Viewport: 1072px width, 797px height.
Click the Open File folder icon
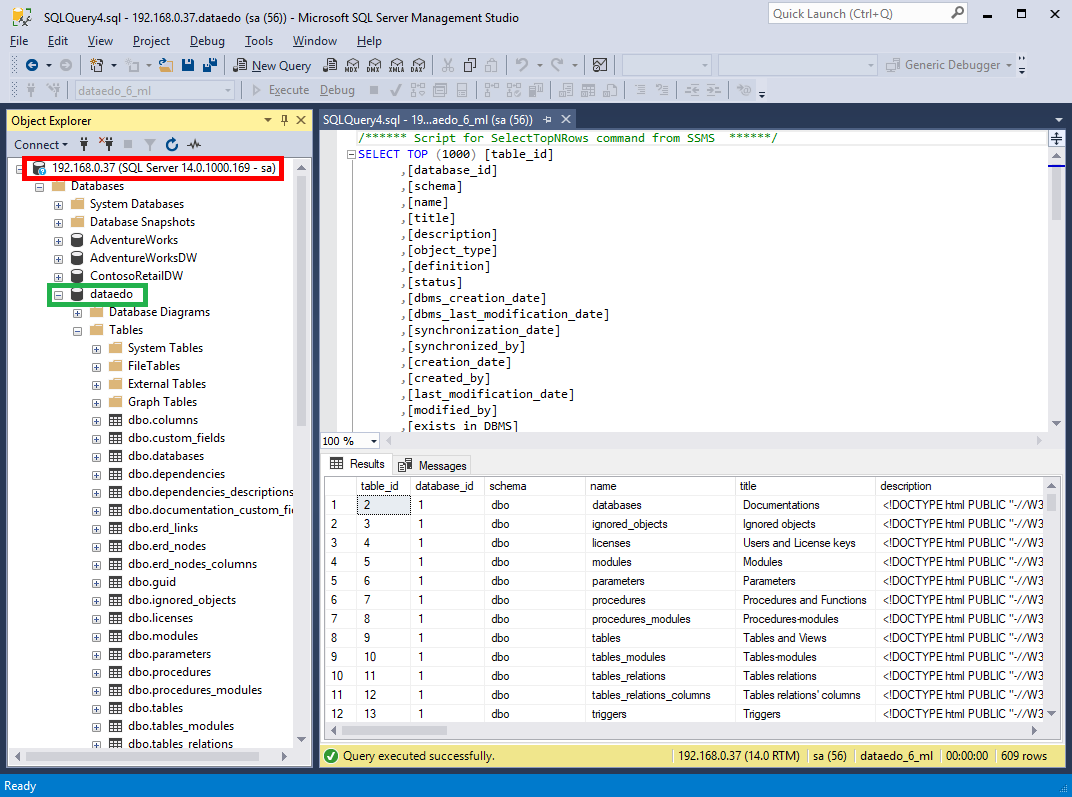pyautogui.click(x=166, y=65)
